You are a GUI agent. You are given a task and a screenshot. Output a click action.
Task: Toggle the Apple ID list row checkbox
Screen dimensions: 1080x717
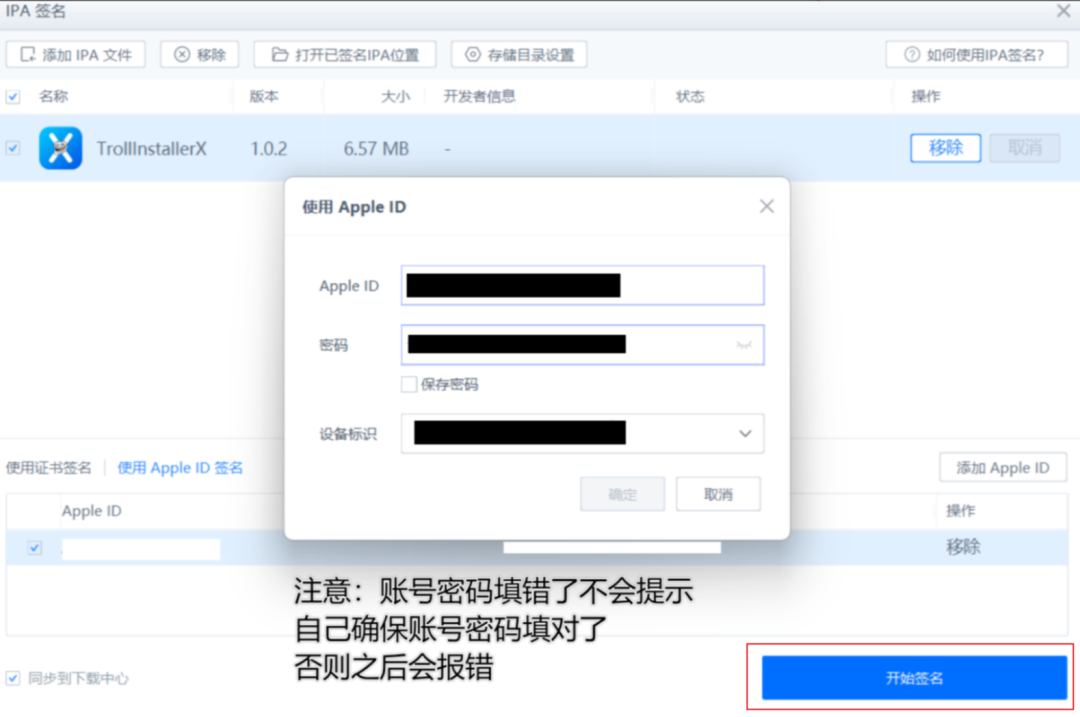[x=35, y=548]
